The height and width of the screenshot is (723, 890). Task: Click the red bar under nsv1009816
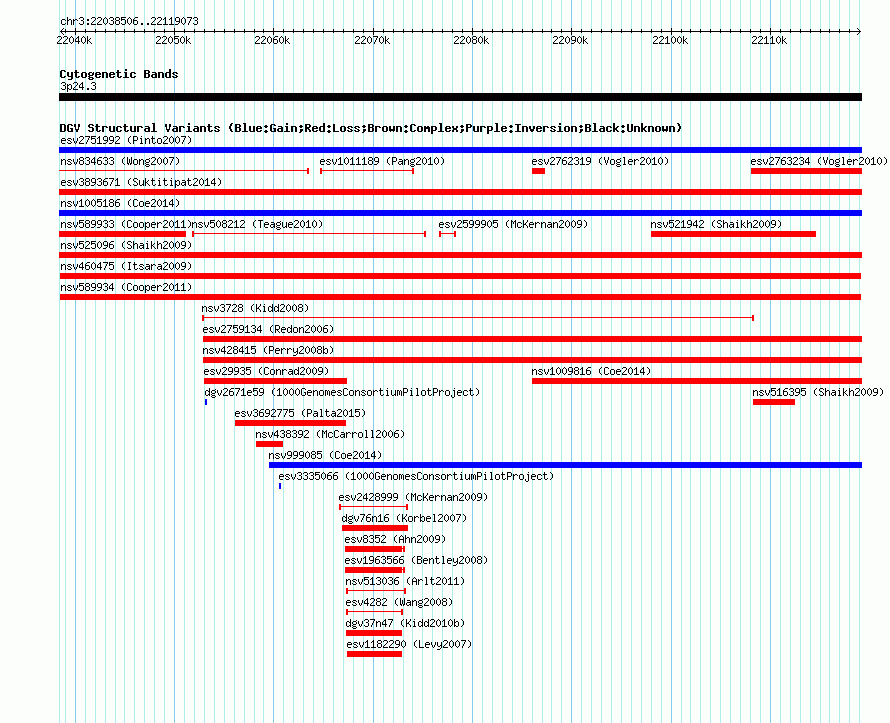(x=697, y=381)
